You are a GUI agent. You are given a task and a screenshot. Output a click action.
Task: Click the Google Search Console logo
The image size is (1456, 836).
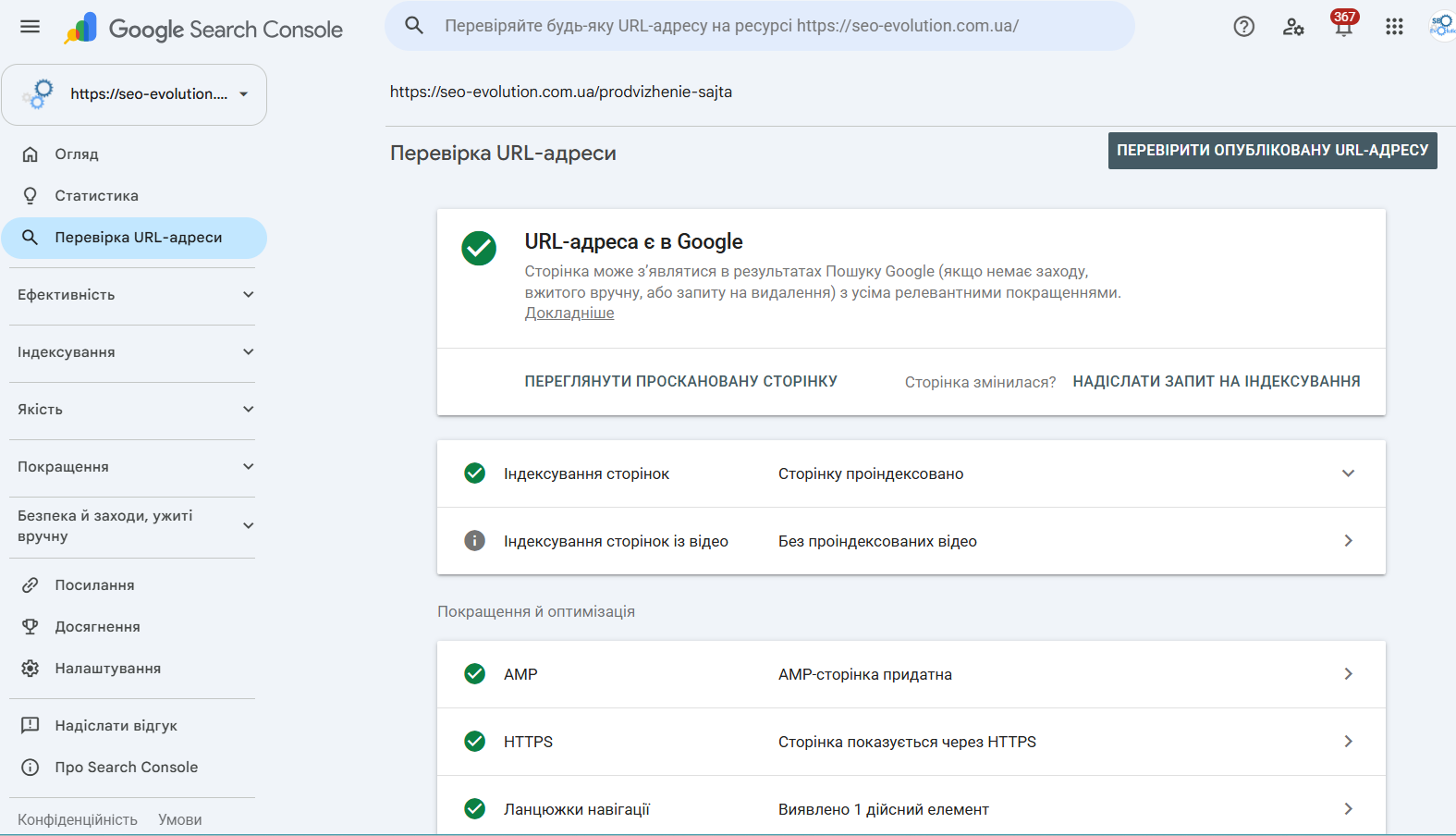203,29
